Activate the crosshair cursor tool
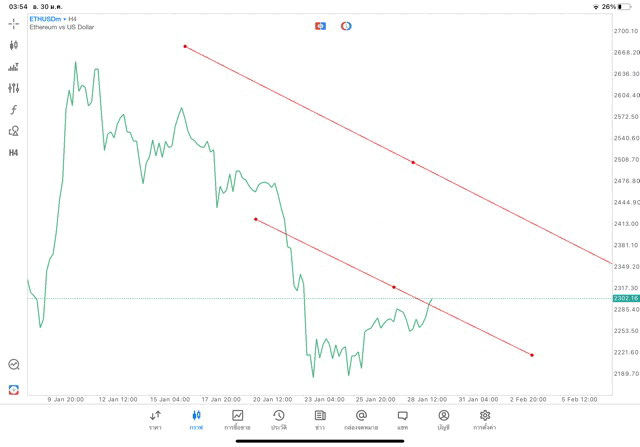Image resolution: width=640 pixels, height=447 pixels. click(14, 22)
